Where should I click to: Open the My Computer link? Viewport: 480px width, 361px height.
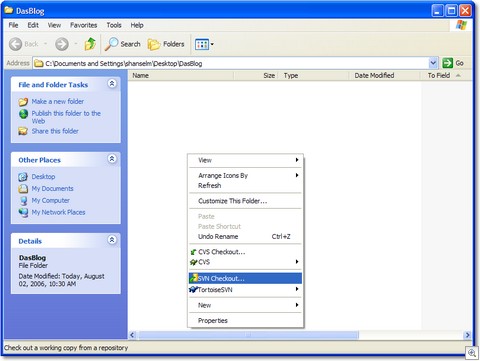click(x=51, y=201)
